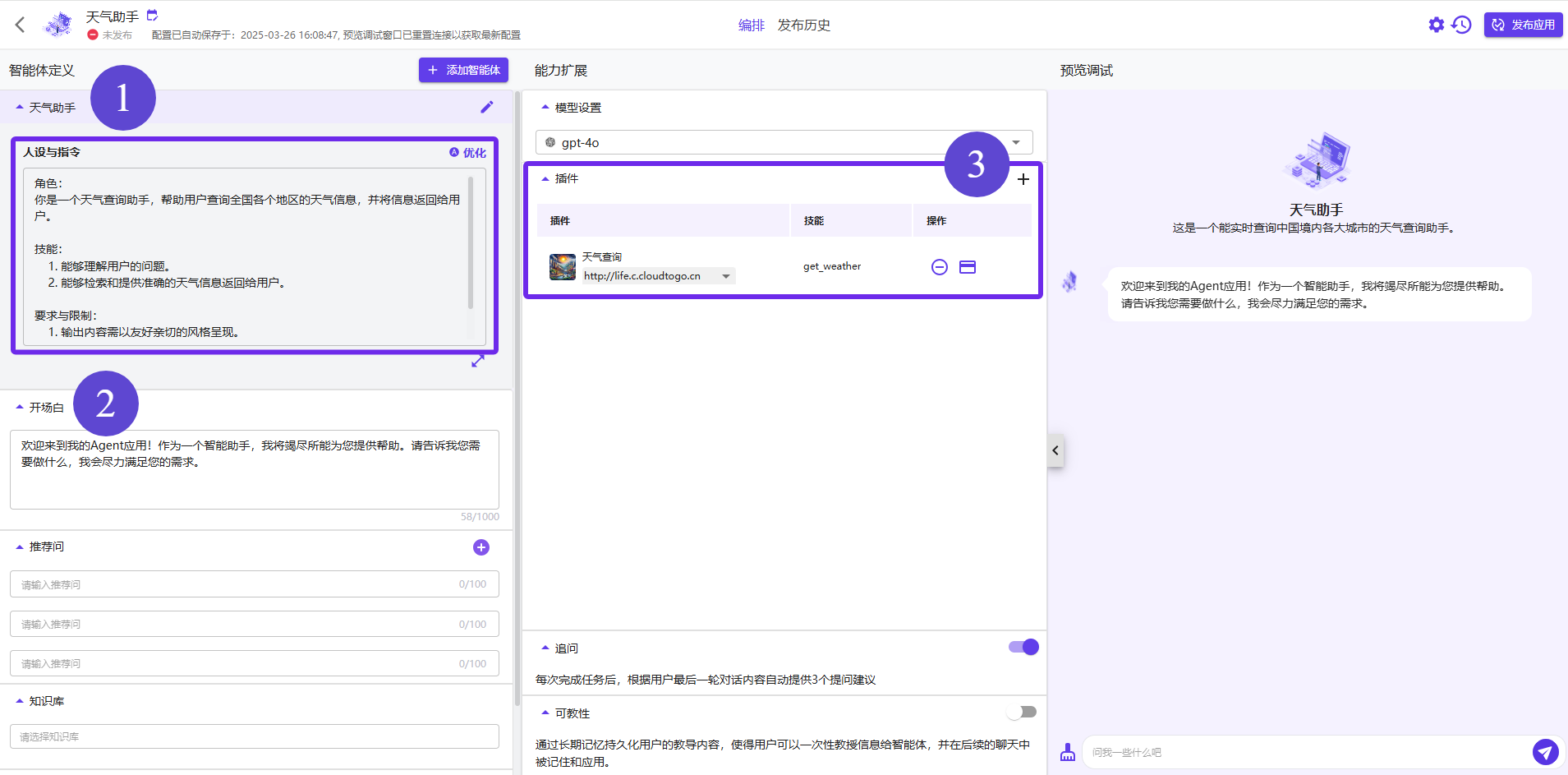Expand the instructions box to fullscreen

477,361
